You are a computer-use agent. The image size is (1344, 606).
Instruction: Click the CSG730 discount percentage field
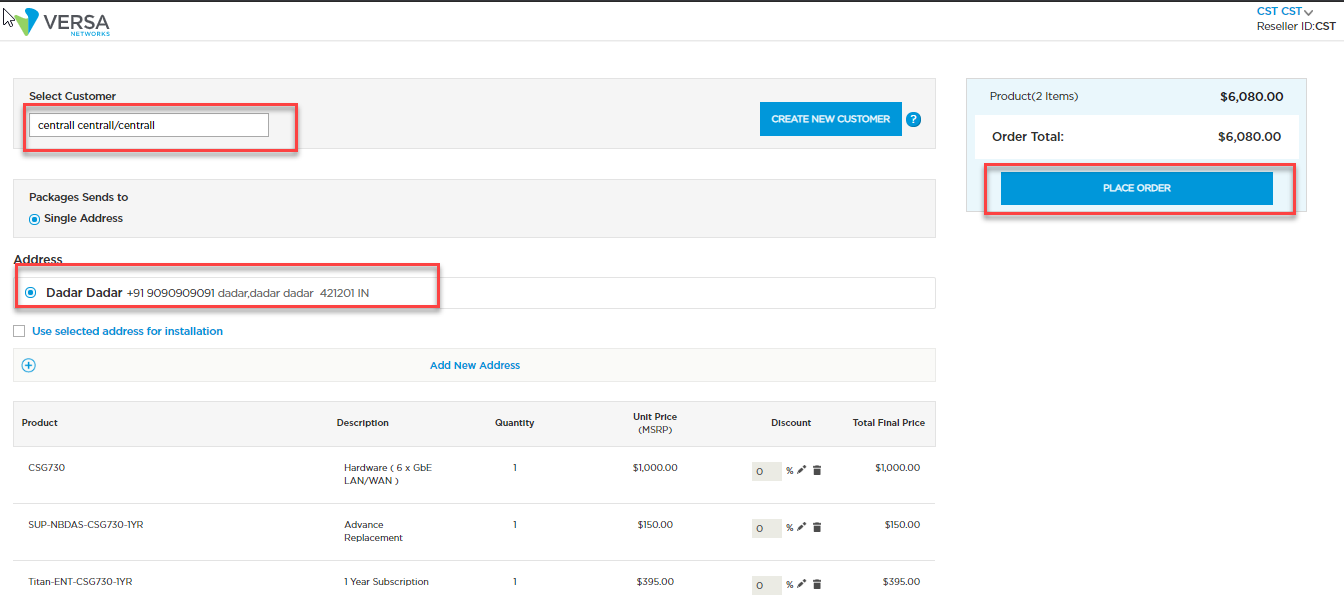767,471
